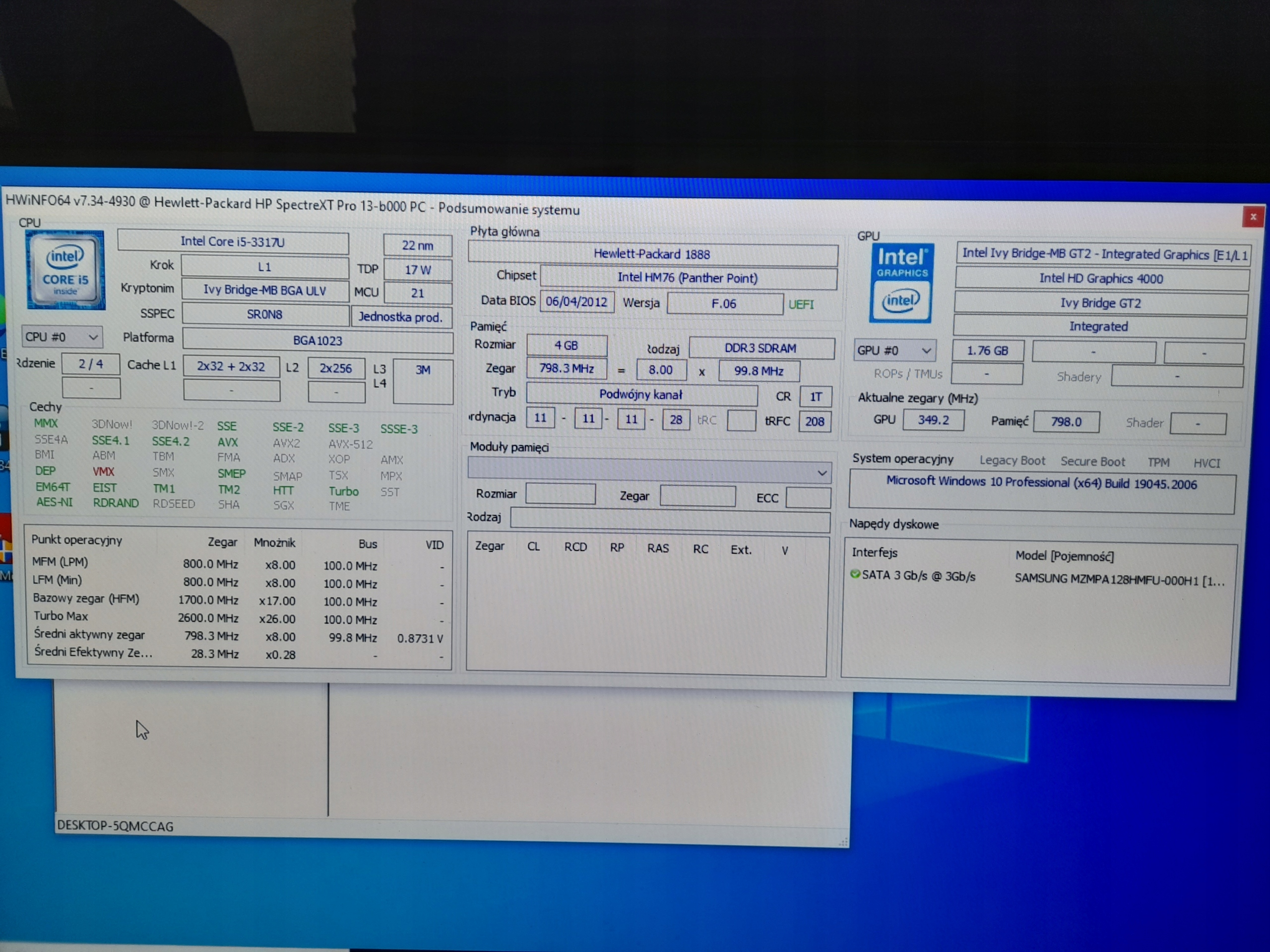The width and height of the screenshot is (1270, 952).
Task: Click the BIOS version F.06 field
Action: pos(725,303)
